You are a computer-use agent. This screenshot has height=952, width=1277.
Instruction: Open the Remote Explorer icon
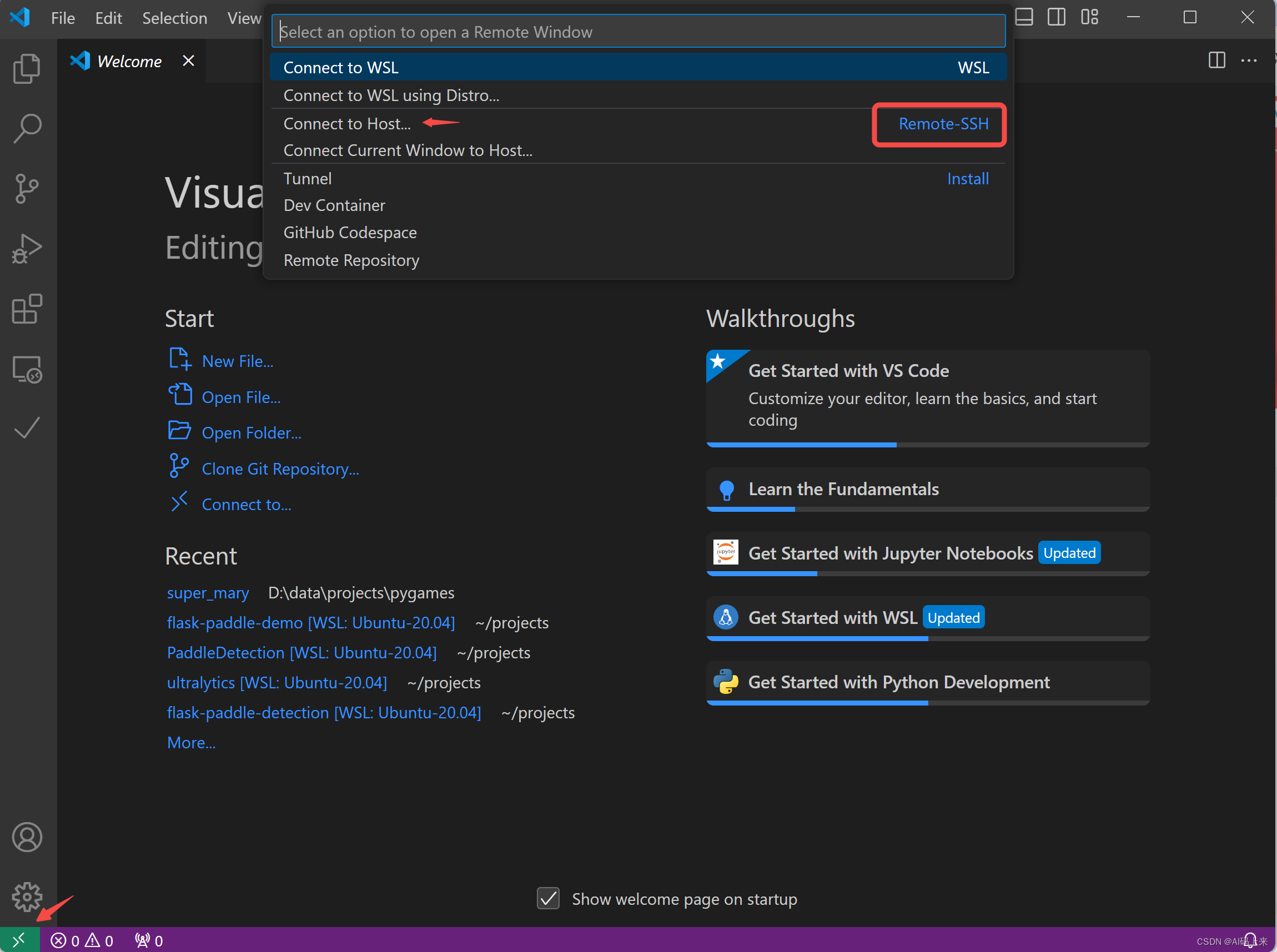[27, 369]
